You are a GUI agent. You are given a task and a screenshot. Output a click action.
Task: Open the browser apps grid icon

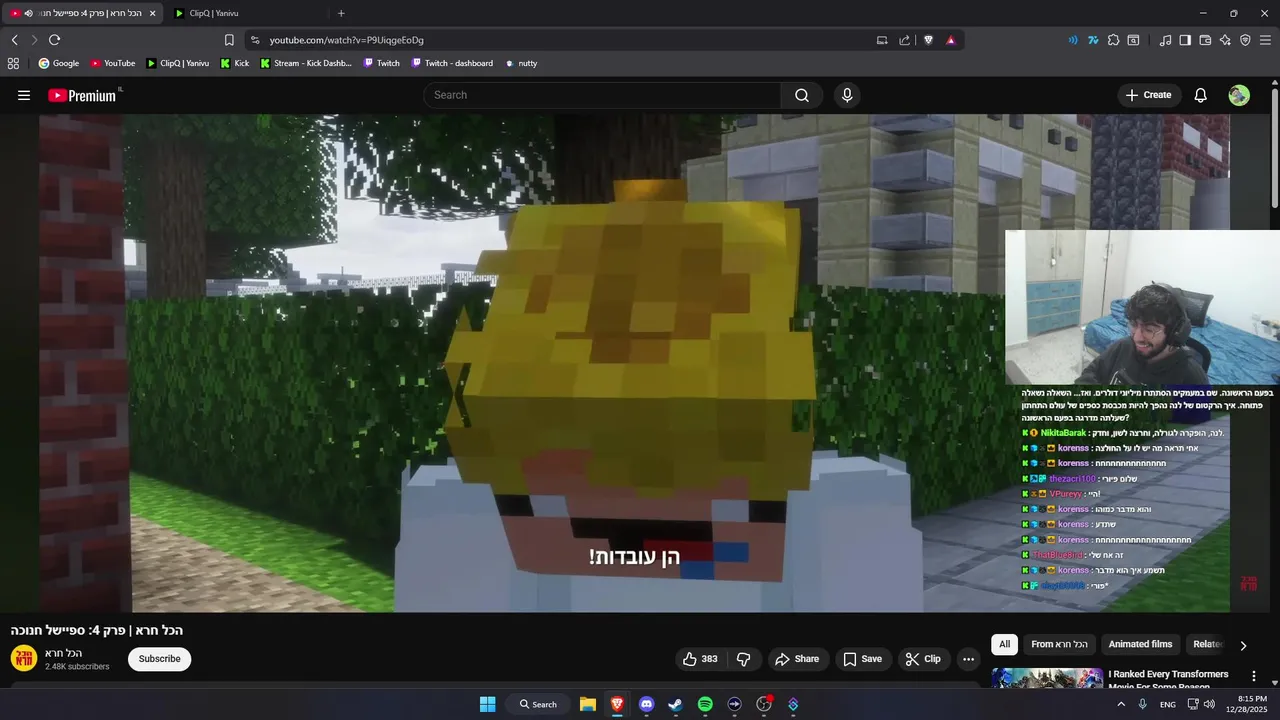pos(13,63)
